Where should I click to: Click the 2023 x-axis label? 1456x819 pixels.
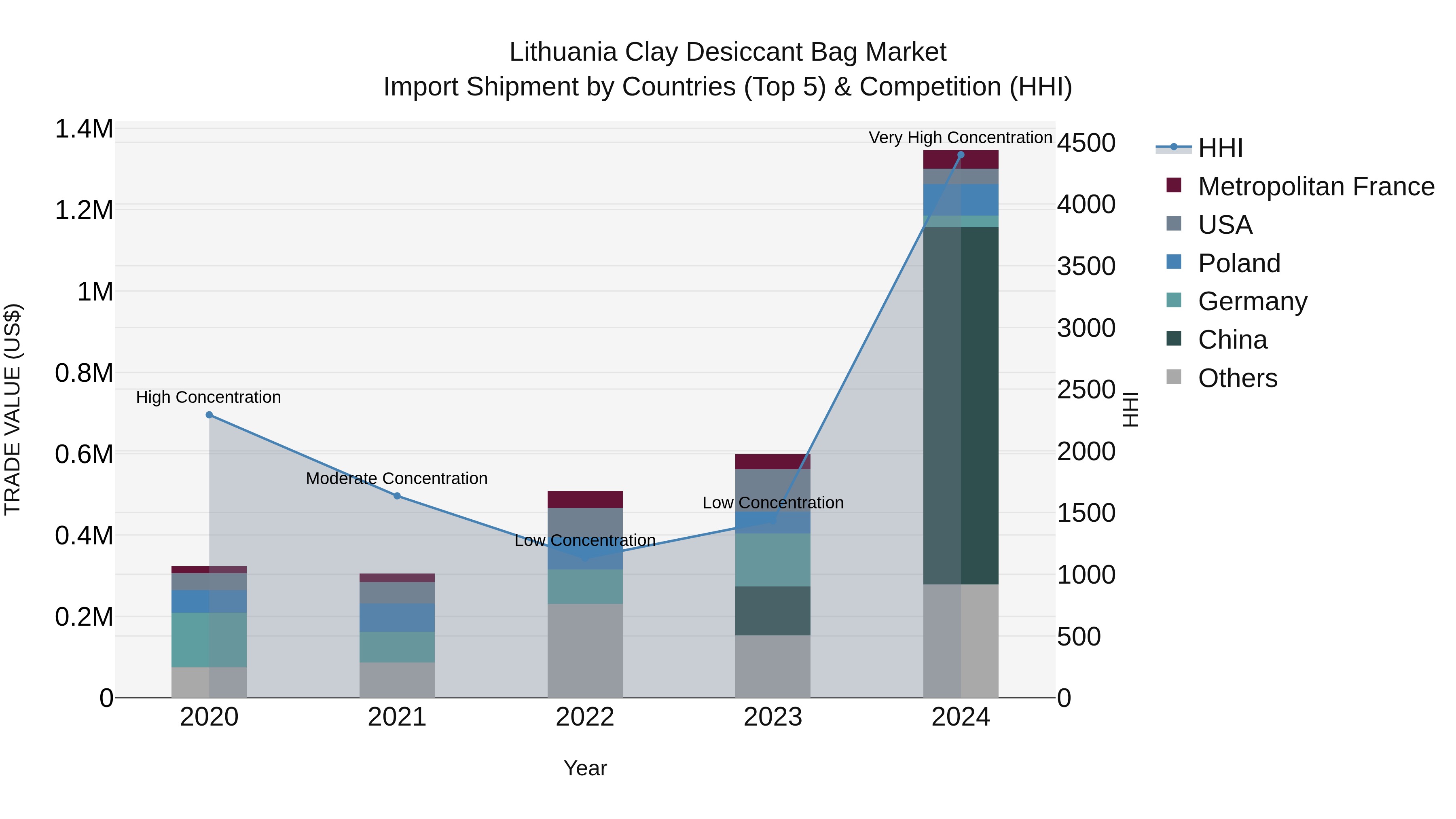pos(772,717)
